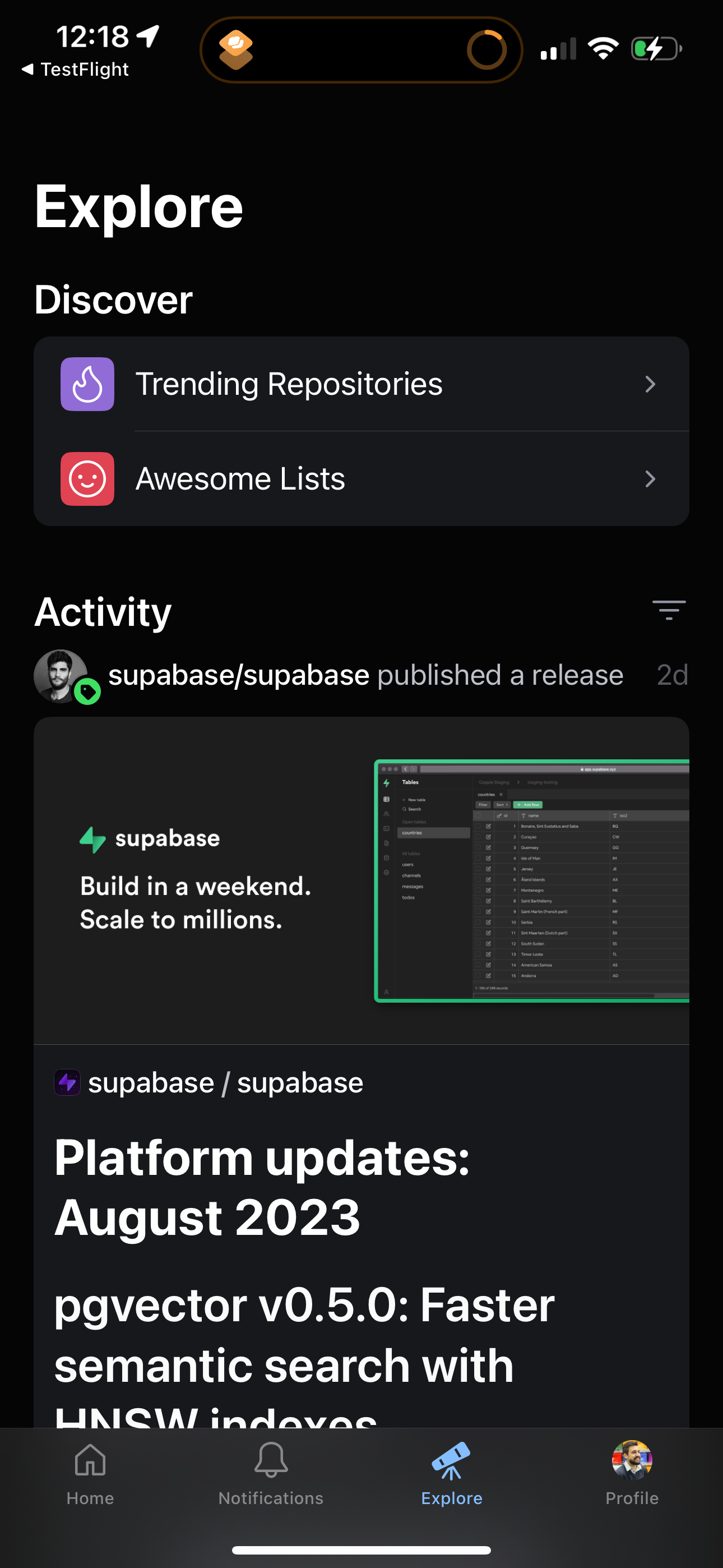This screenshot has width=723, height=1568.
Task: Tap the green release tag badge
Action: click(x=87, y=691)
